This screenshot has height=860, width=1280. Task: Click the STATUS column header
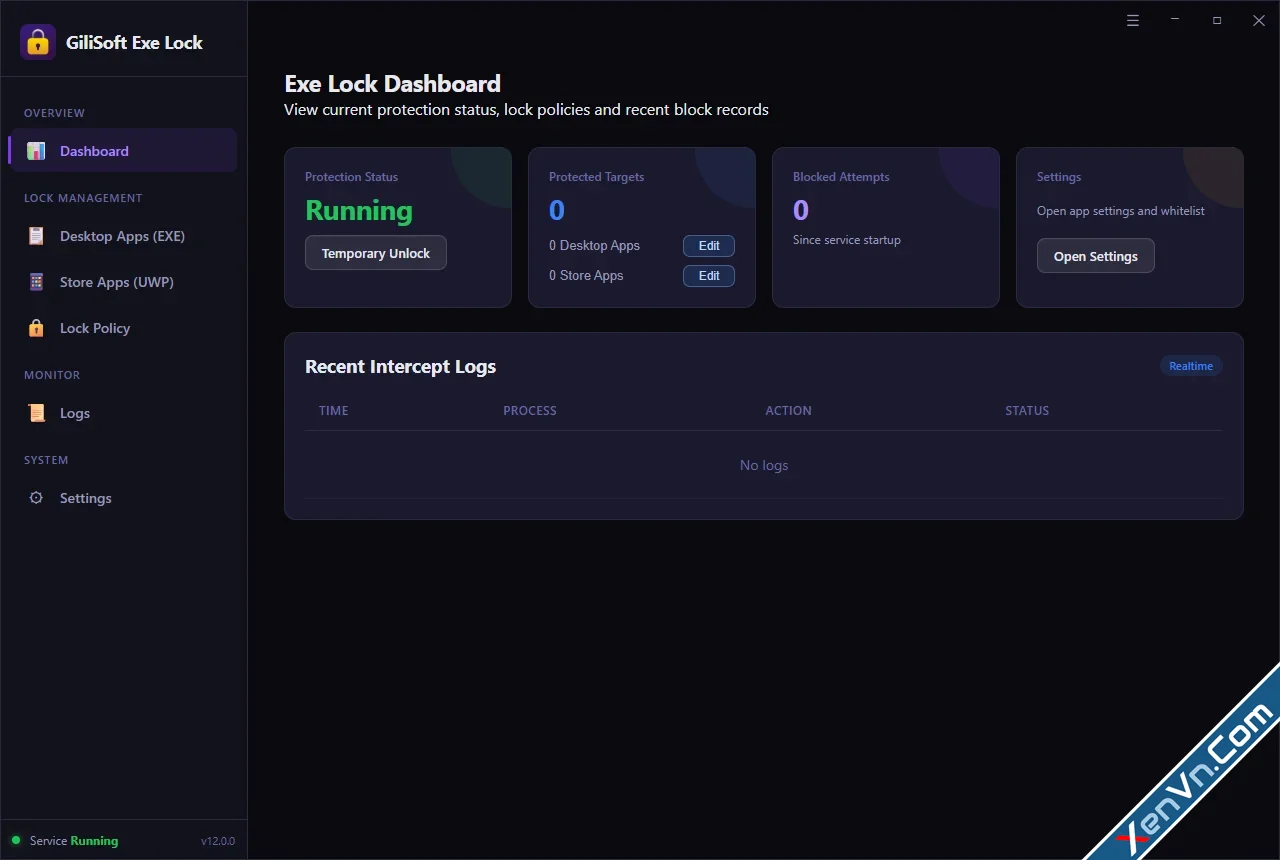(x=1027, y=411)
